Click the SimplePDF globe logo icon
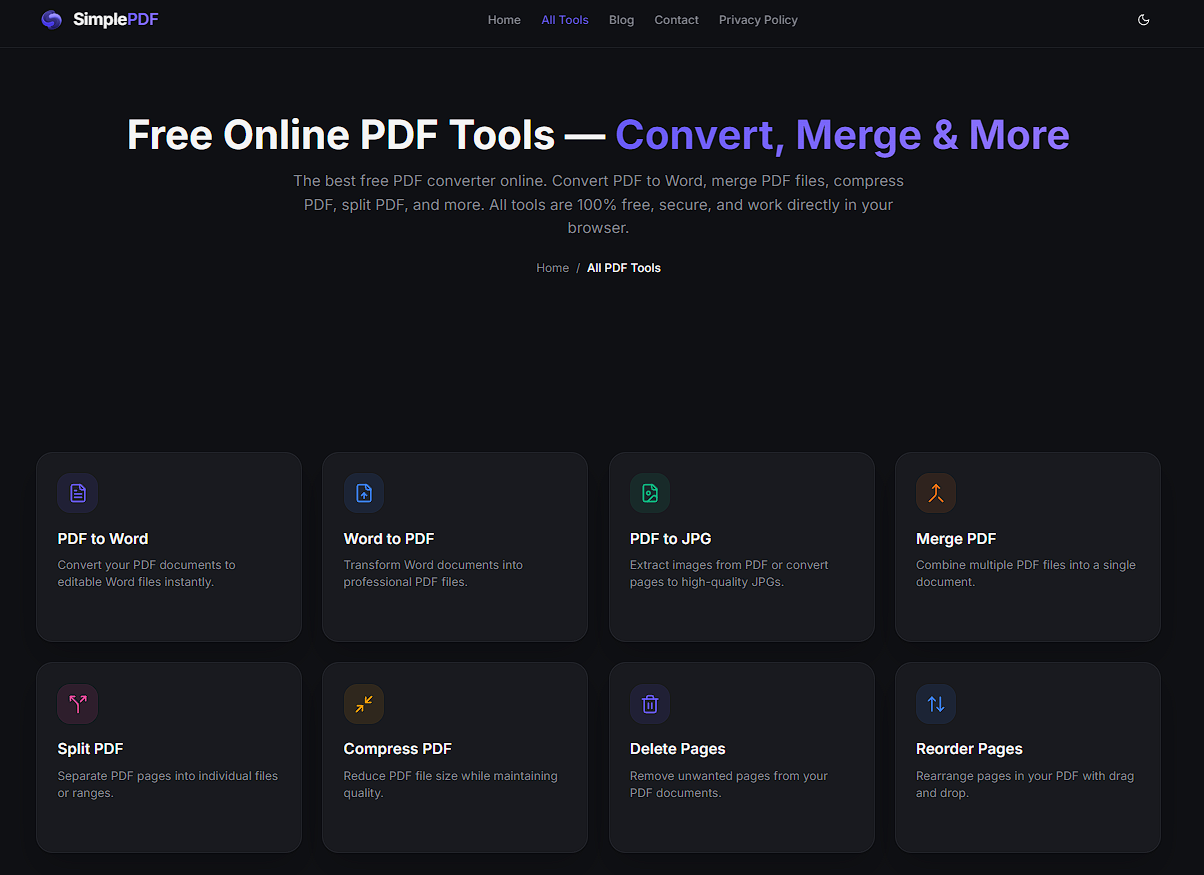Screen dimensions: 1204x875 [51, 19]
